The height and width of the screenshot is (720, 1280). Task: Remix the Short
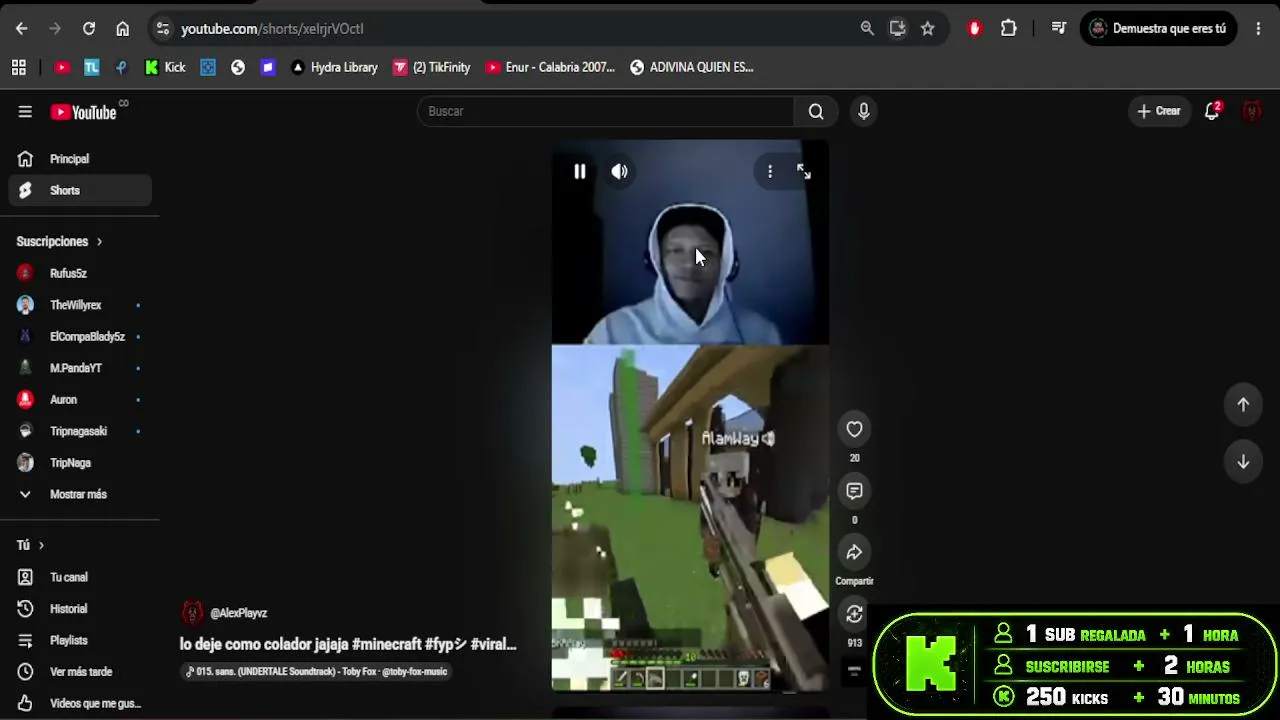point(854,614)
